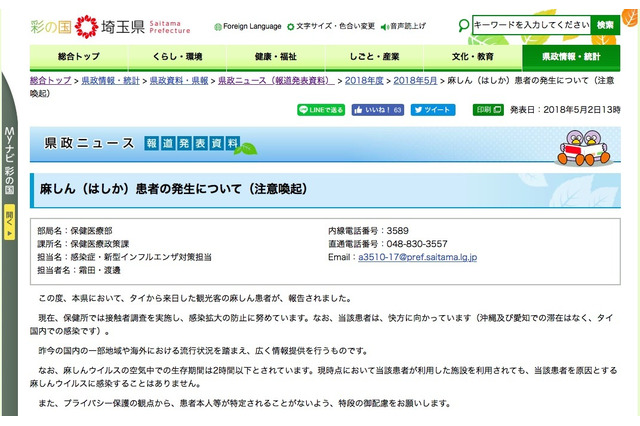Screen dimensions: 640x426
Task: Select the 課所名:保健医療政策課 text
Action: click(x=83, y=244)
